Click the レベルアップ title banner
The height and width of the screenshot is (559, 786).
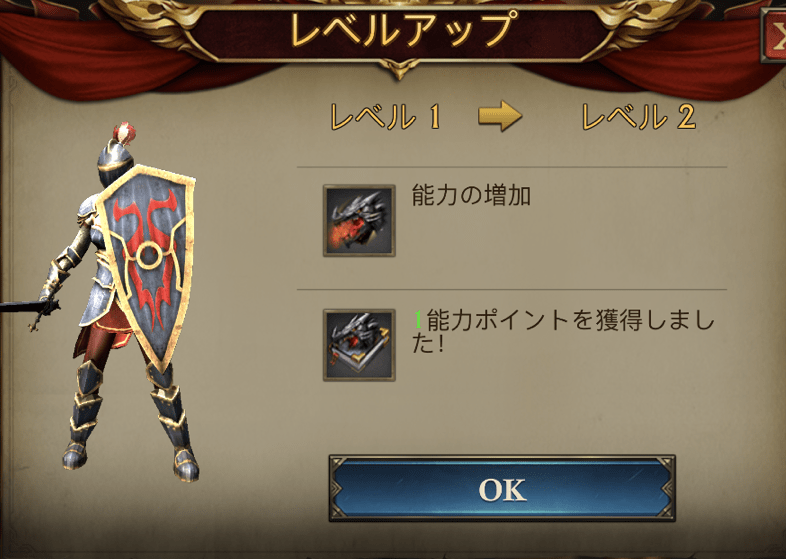tap(400, 30)
